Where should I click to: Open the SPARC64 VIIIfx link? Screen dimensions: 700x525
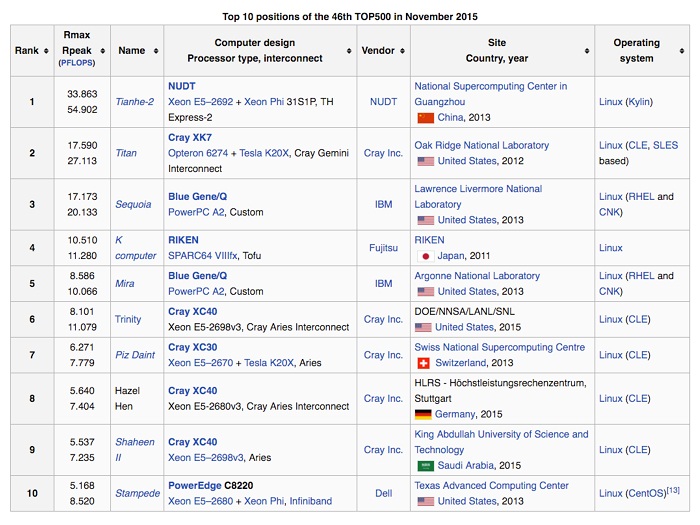point(203,256)
